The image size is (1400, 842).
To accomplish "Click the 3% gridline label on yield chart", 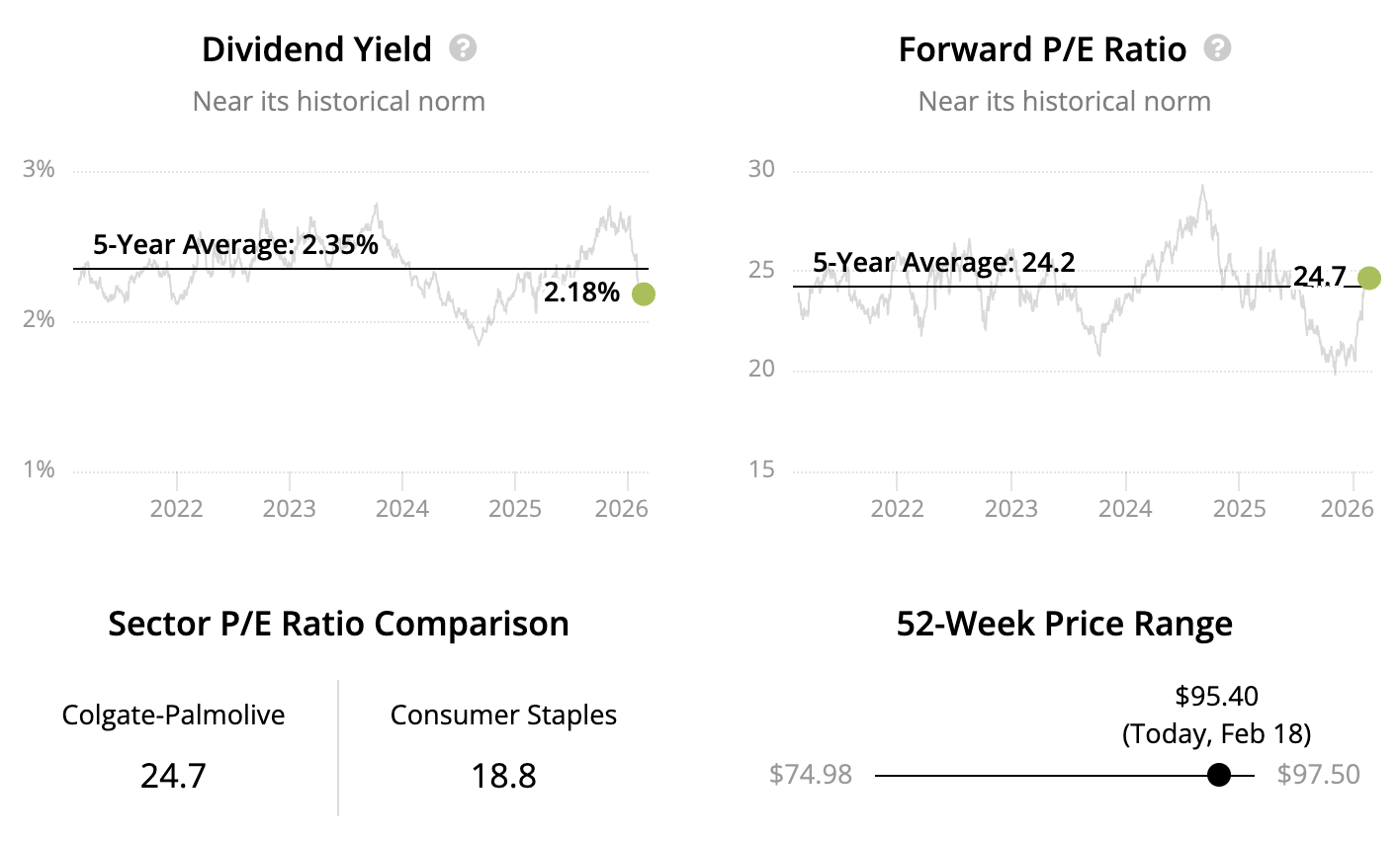I will pos(39,170).
